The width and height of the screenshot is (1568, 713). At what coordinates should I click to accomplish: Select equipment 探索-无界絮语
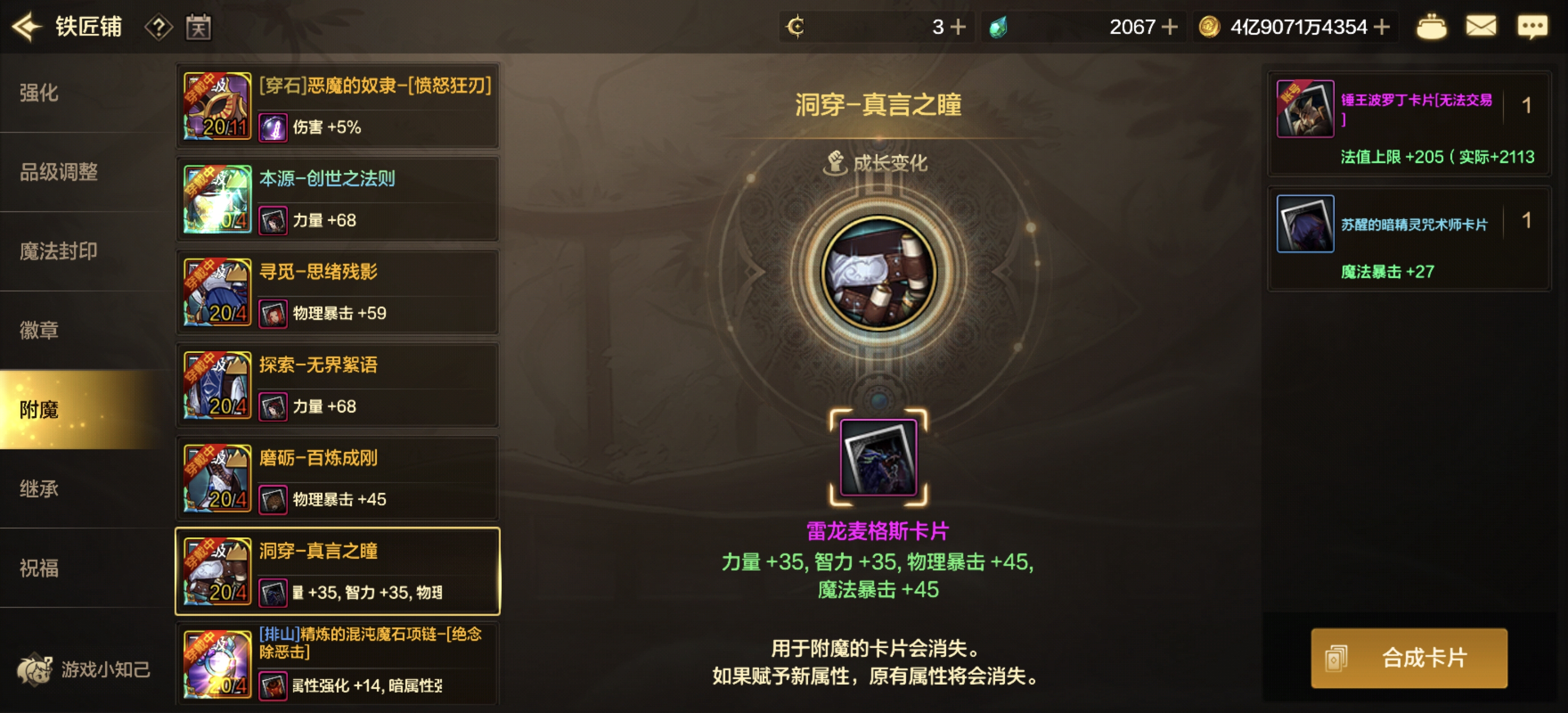tap(338, 385)
